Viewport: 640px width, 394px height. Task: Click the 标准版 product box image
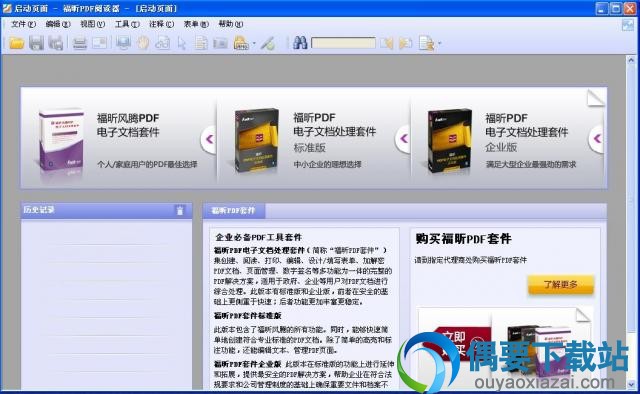(x=256, y=141)
